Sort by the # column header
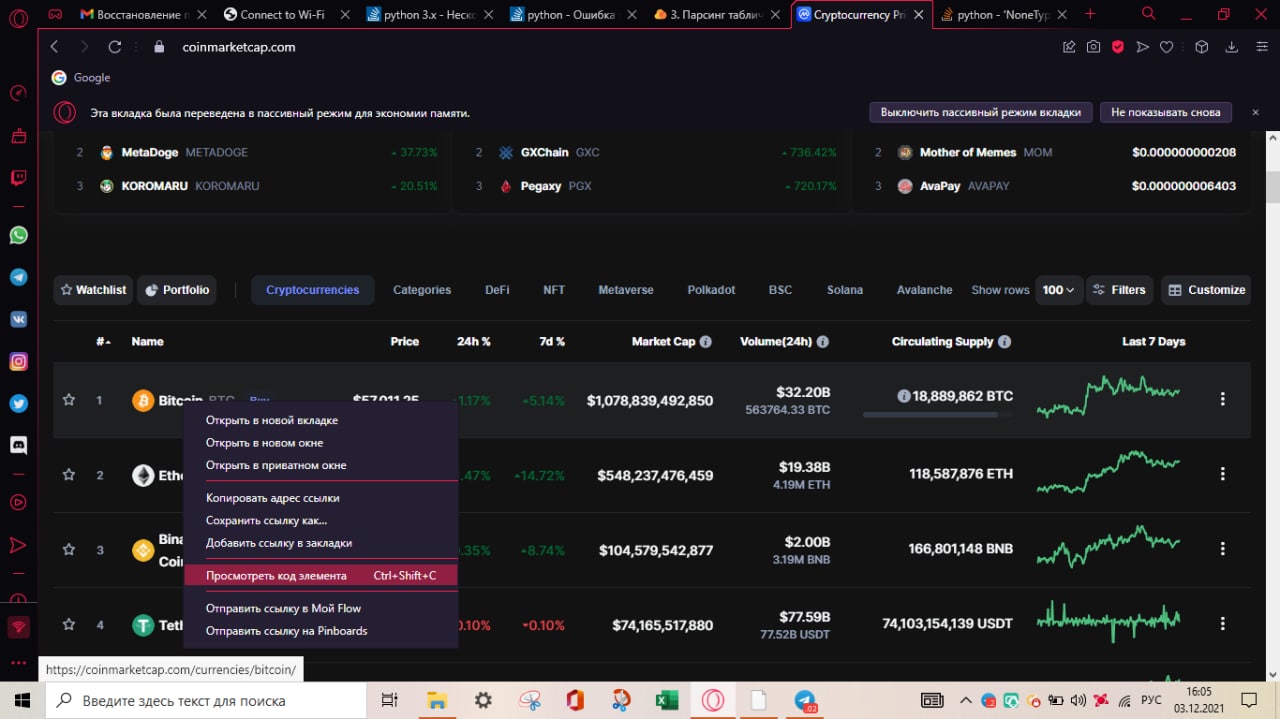The width and height of the screenshot is (1280, 719). click(x=103, y=342)
